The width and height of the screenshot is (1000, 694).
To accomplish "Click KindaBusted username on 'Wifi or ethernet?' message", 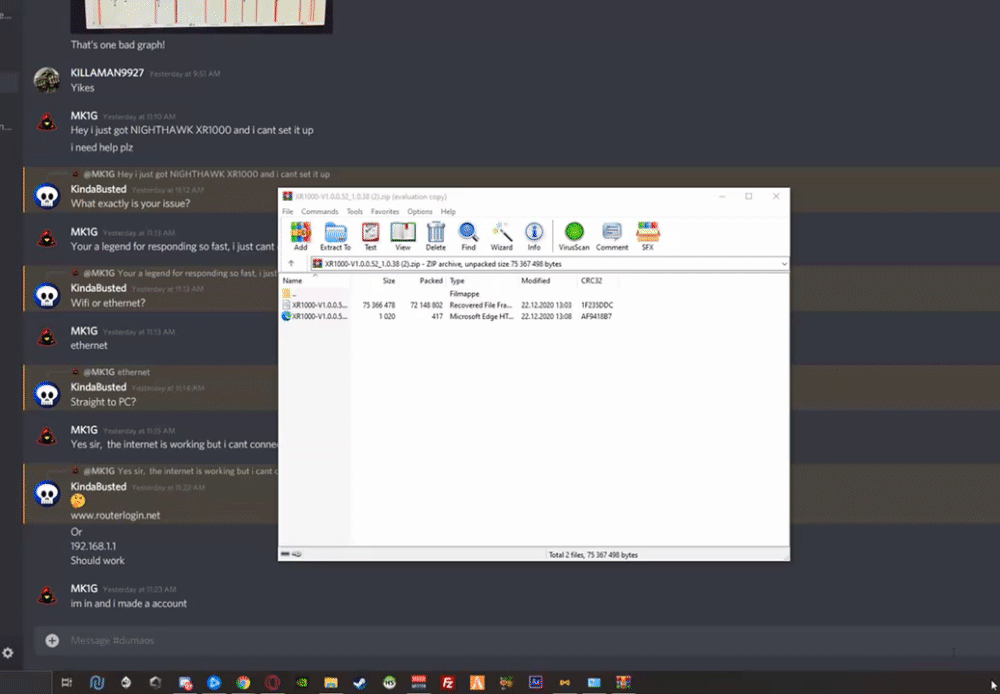I will tap(98, 288).
